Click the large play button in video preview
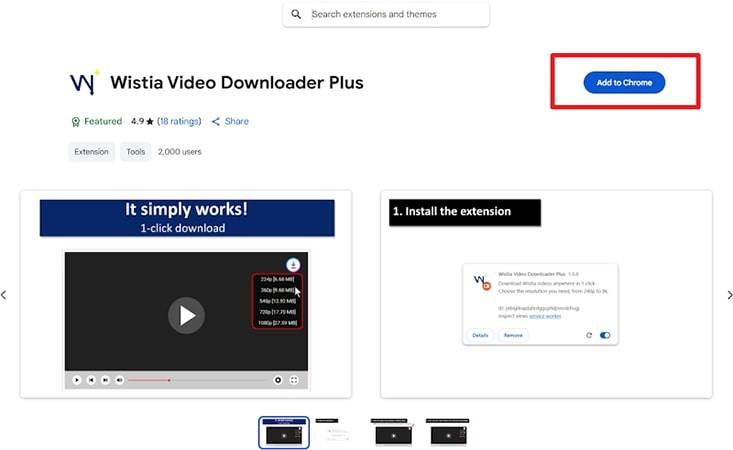This screenshot has height=450, width=733. (x=187, y=315)
